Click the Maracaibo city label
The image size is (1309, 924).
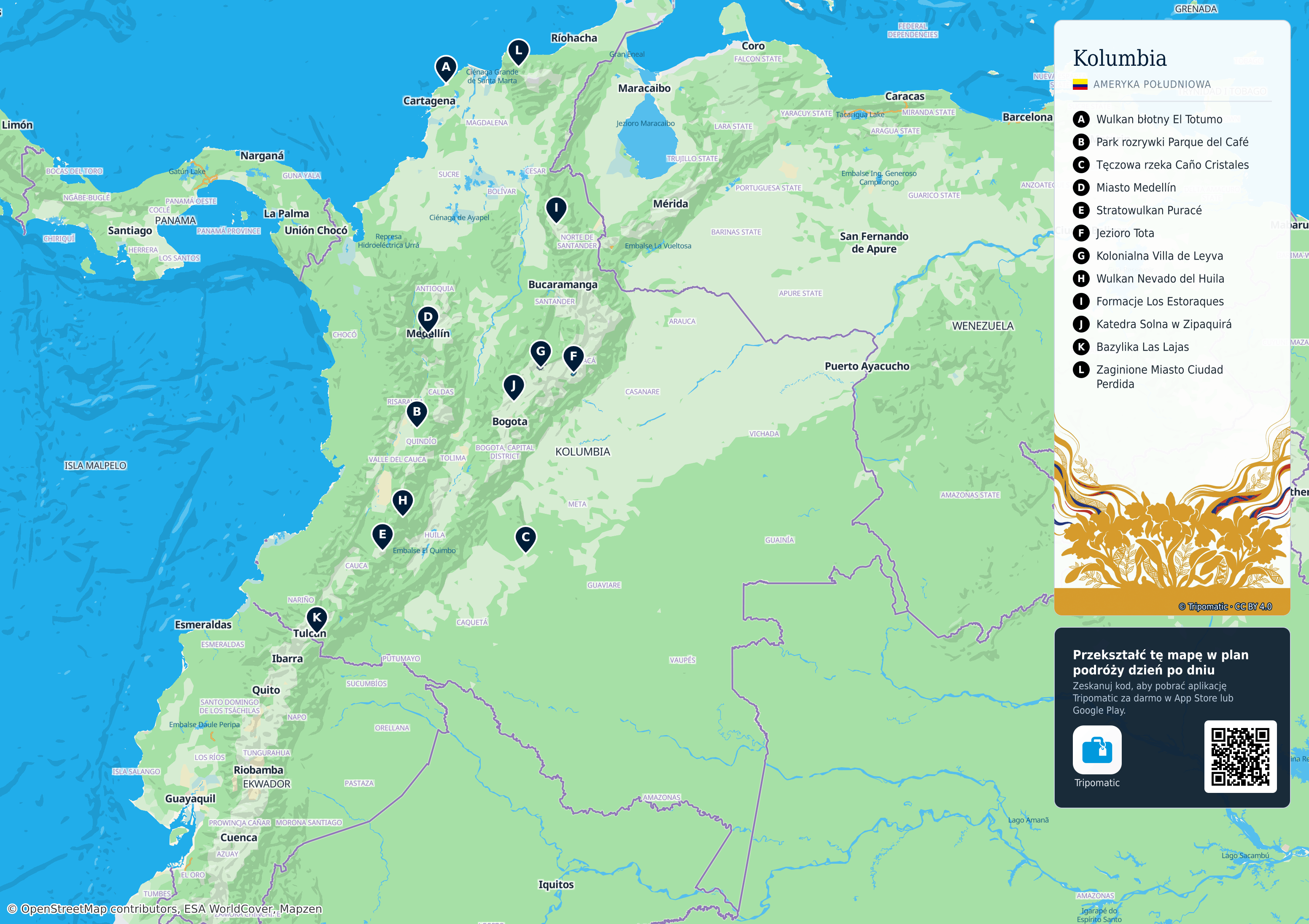coord(644,89)
